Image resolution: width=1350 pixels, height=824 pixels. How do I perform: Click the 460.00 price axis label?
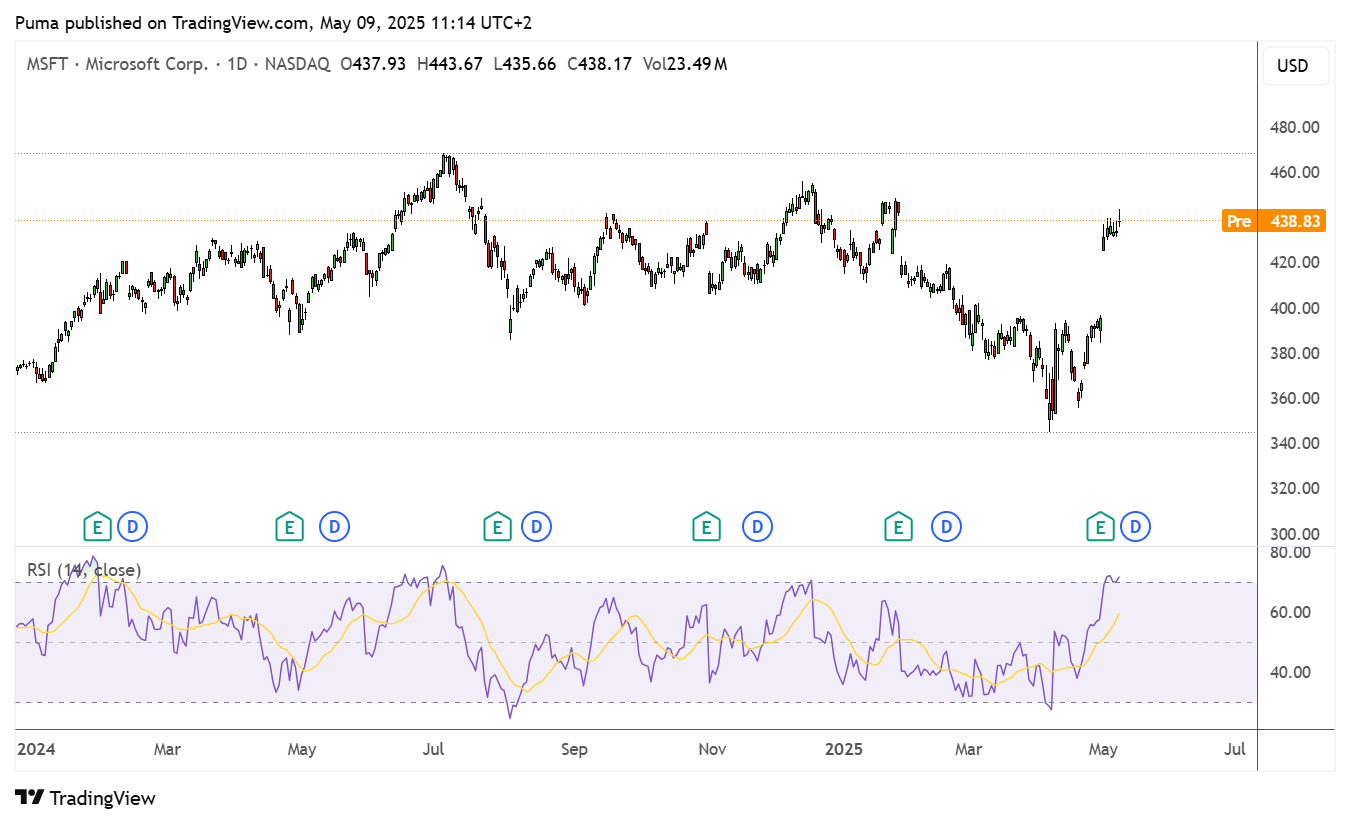point(1294,172)
